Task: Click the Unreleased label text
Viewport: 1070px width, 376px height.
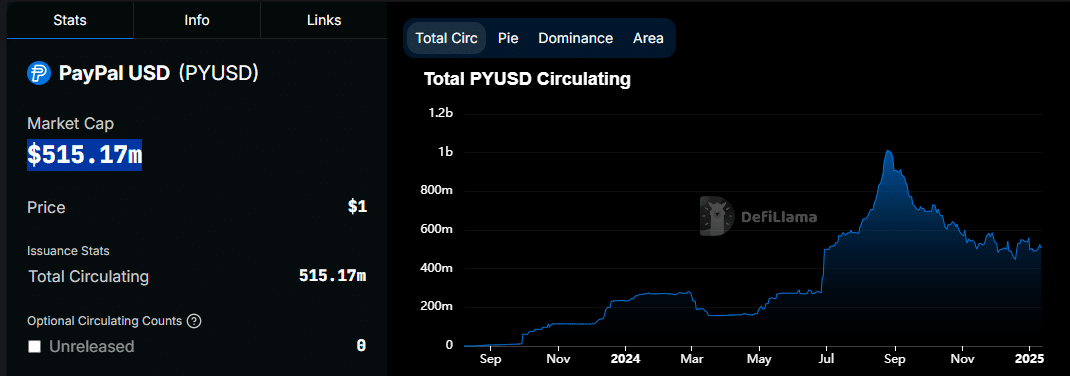Action: (x=91, y=347)
